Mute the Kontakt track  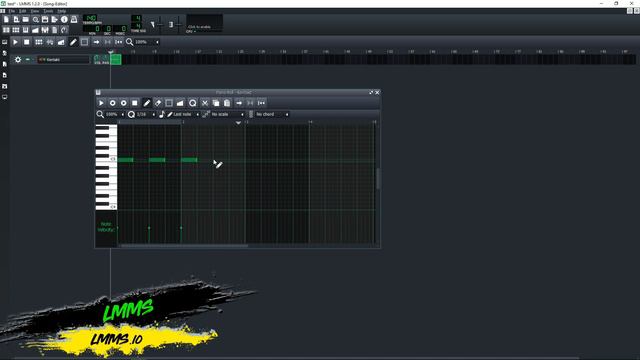28,60
